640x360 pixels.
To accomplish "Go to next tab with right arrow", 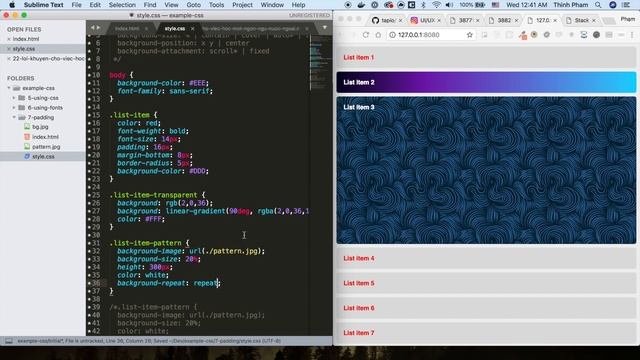I will [x=98, y=28].
